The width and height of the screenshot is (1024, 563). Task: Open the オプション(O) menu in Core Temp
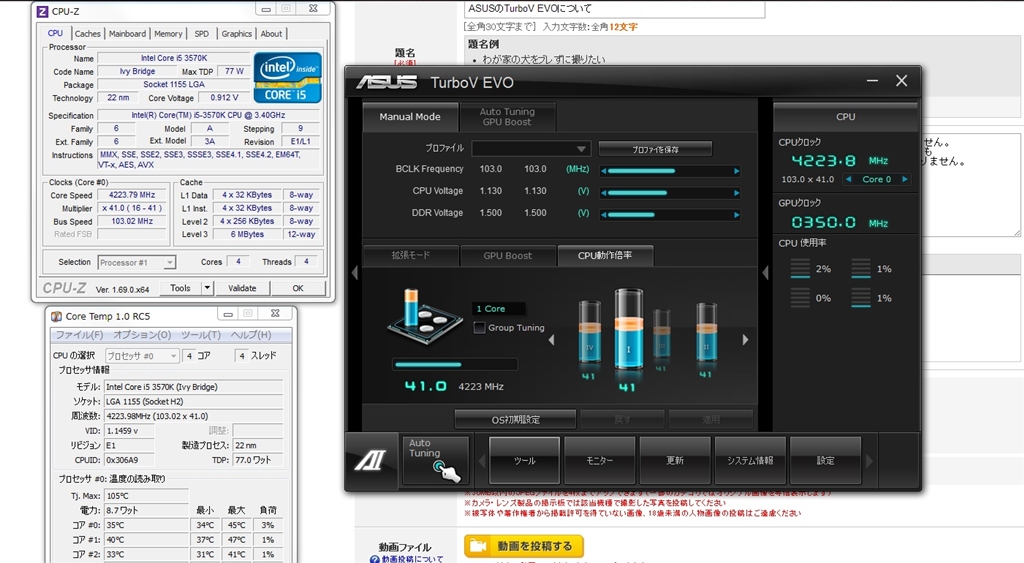pyautogui.click(x=142, y=334)
